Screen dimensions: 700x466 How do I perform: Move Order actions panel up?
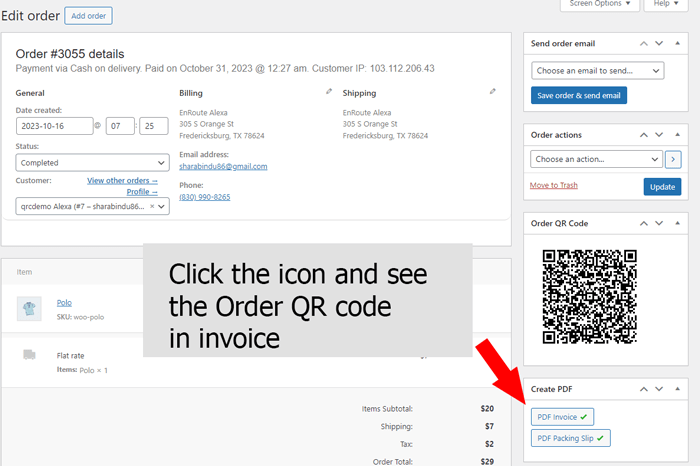point(643,135)
